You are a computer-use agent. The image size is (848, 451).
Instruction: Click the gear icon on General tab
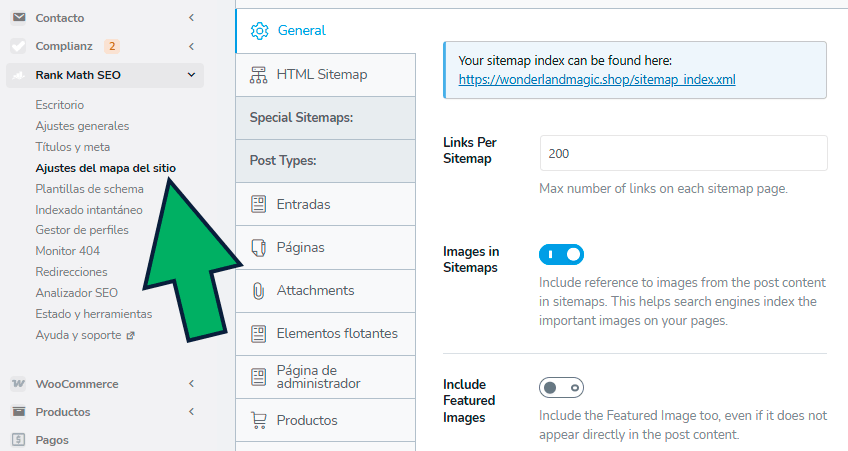click(259, 31)
